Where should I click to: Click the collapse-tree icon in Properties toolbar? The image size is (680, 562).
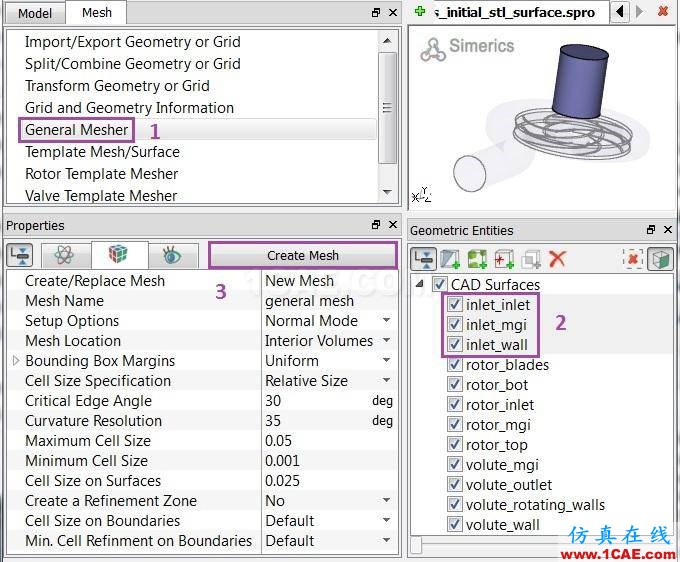click(20, 255)
